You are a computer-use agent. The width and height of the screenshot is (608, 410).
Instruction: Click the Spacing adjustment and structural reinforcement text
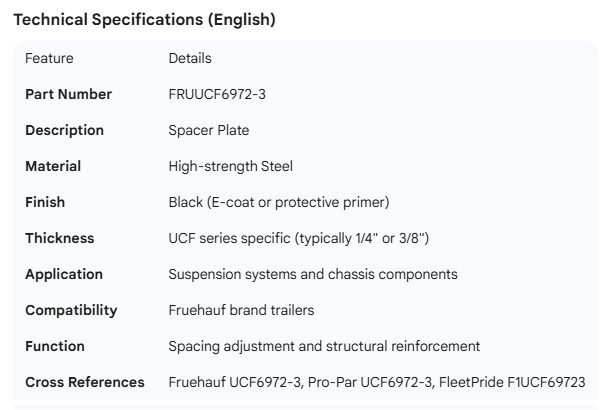tap(324, 346)
